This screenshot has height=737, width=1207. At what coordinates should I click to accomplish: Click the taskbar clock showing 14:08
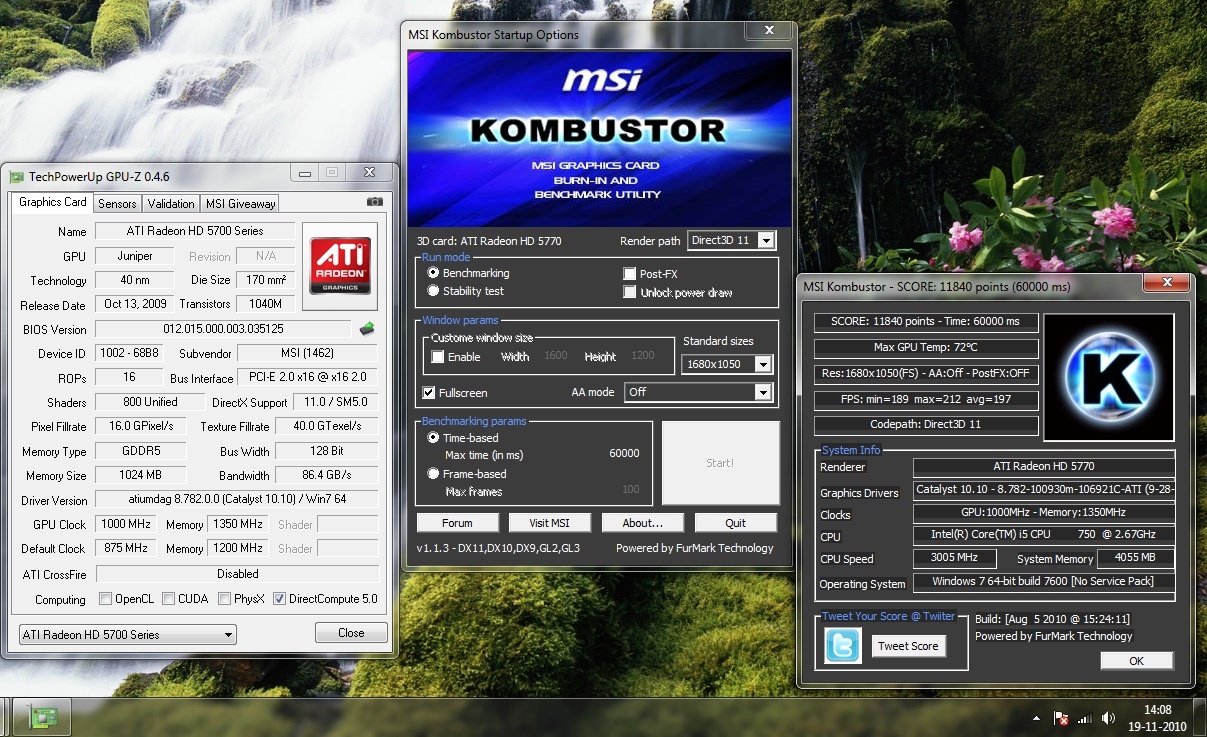tap(1158, 717)
